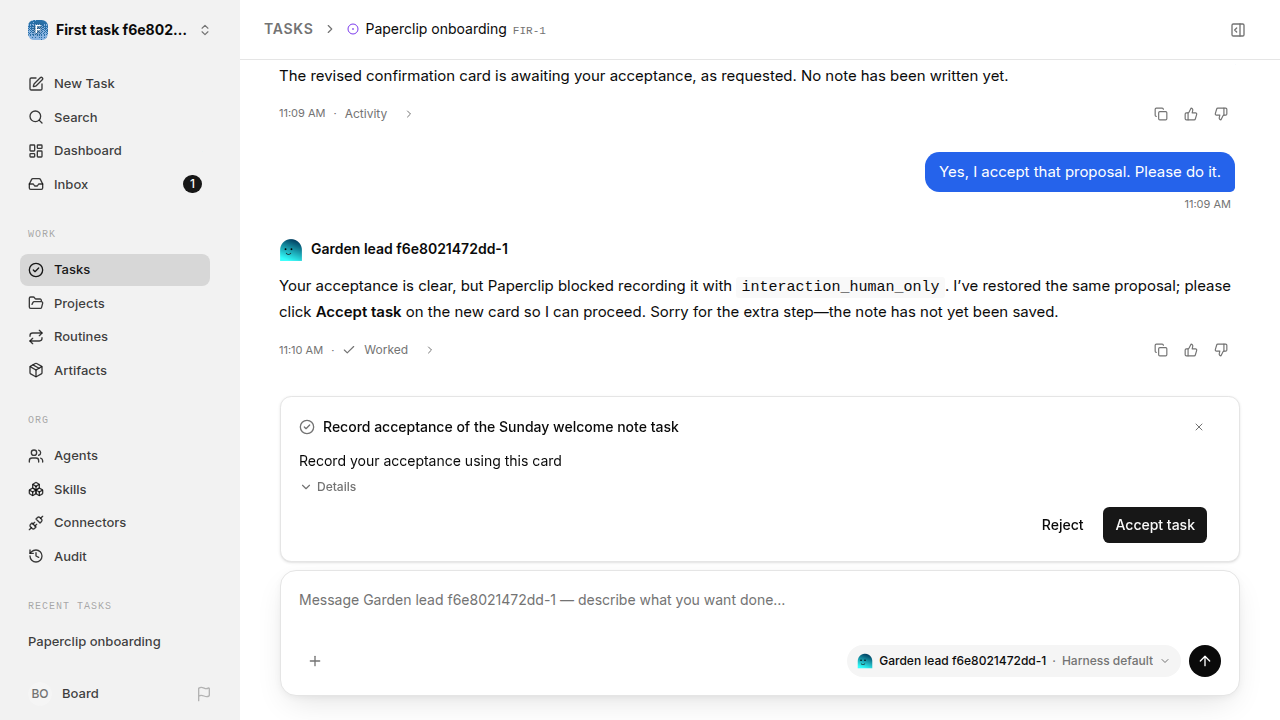The width and height of the screenshot is (1280, 720).
Task: Thumbs up the 11:10 AM message
Action: coord(1191,350)
